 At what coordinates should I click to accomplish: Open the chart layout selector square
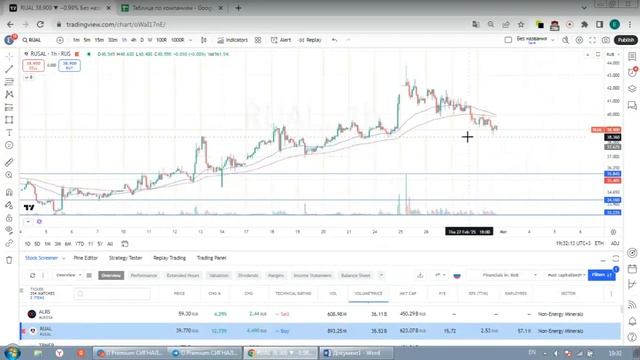tap(508, 40)
